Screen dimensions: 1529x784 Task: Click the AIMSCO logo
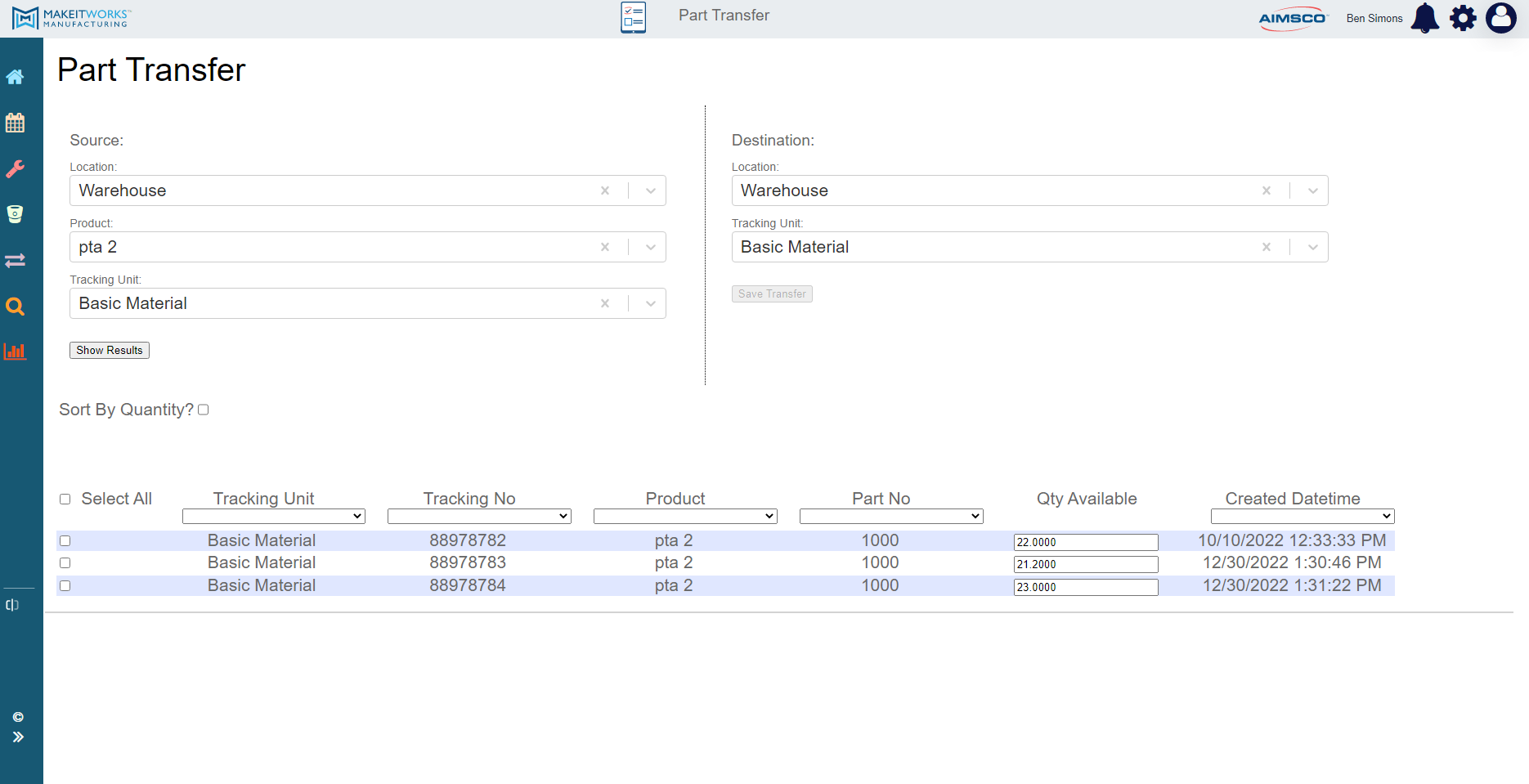point(1293,19)
